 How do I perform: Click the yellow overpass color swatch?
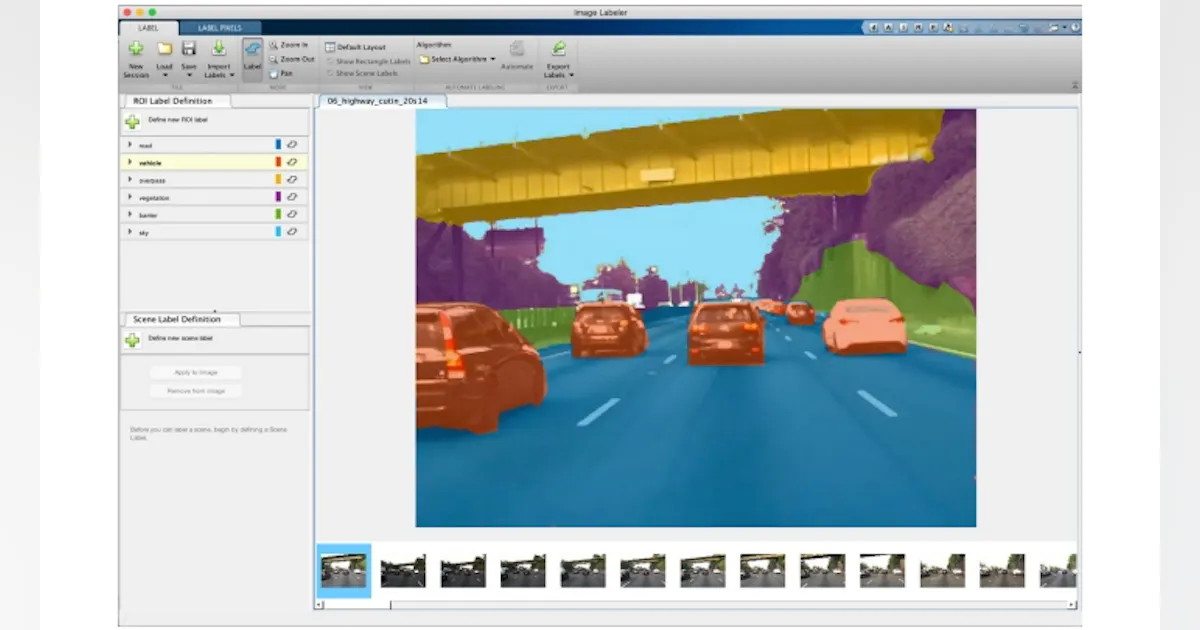pos(278,180)
